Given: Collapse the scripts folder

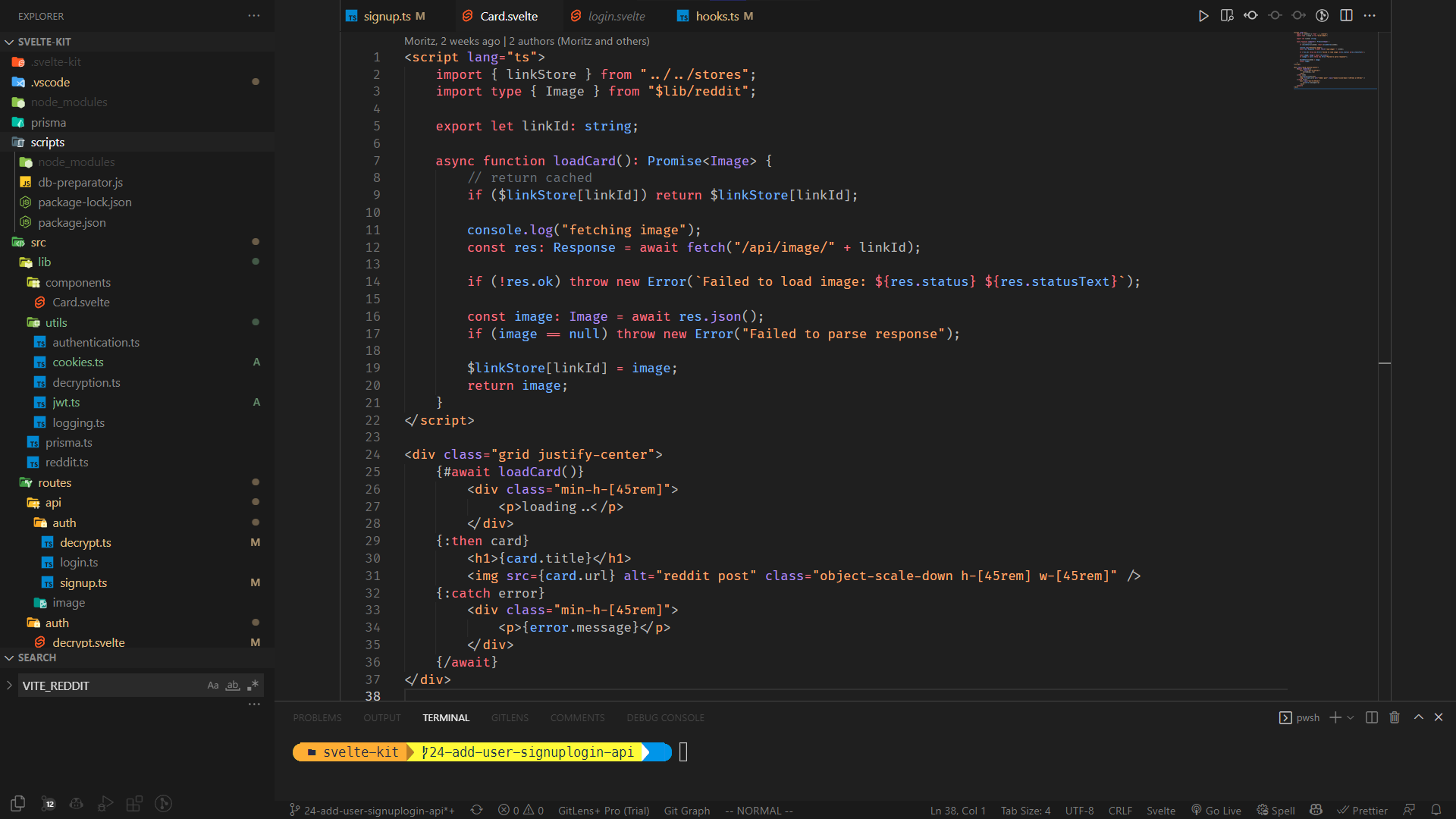Looking at the screenshot, I should coord(136,142).
